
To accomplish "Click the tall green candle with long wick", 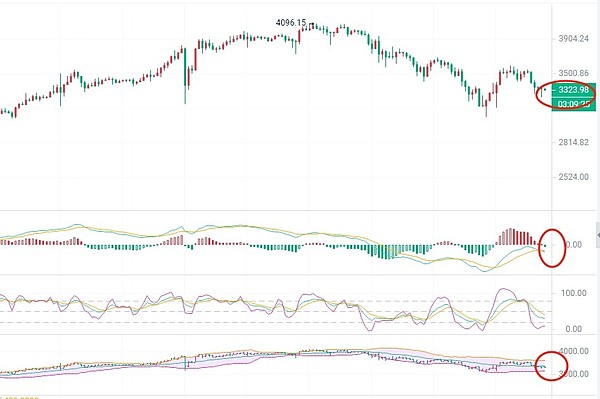I will (185, 75).
